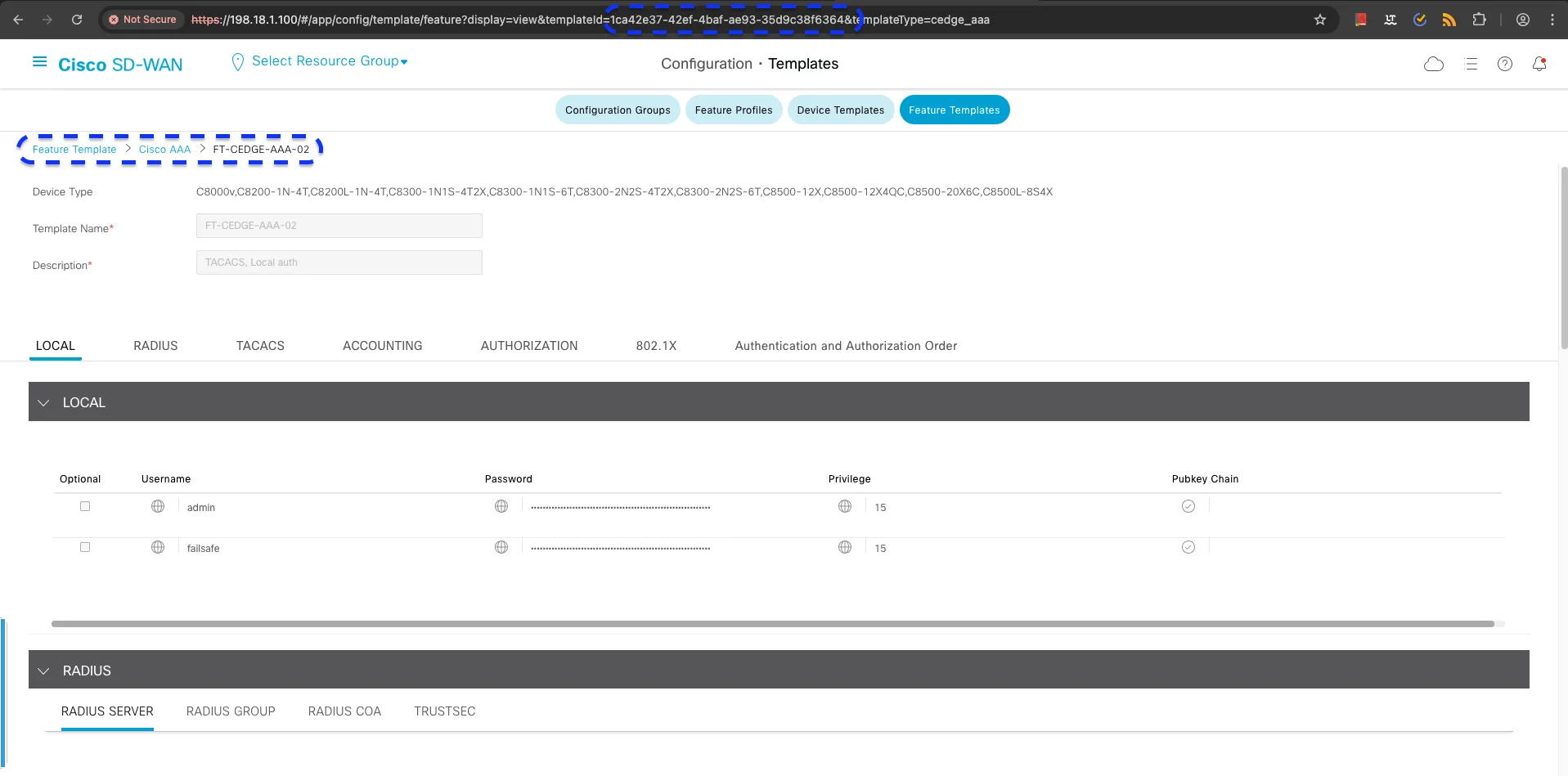Click the Feature Template breadcrumb link
The height and width of the screenshot is (776, 1568).
[x=74, y=149]
